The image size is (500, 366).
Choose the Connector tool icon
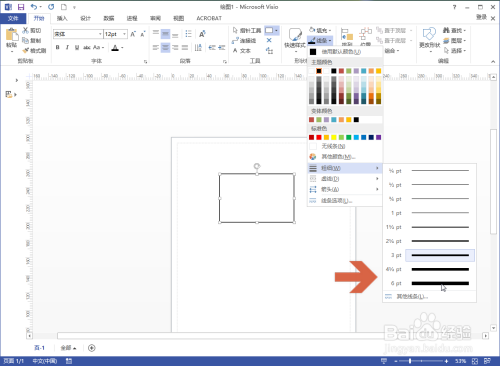click(235, 41)
